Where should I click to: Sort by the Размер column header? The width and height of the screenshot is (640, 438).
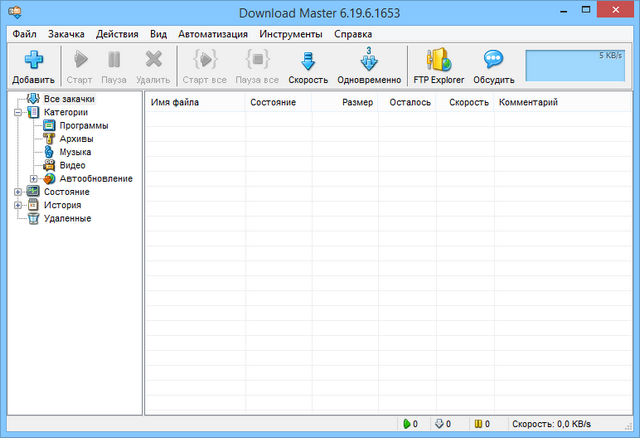(x=357, y=102)
